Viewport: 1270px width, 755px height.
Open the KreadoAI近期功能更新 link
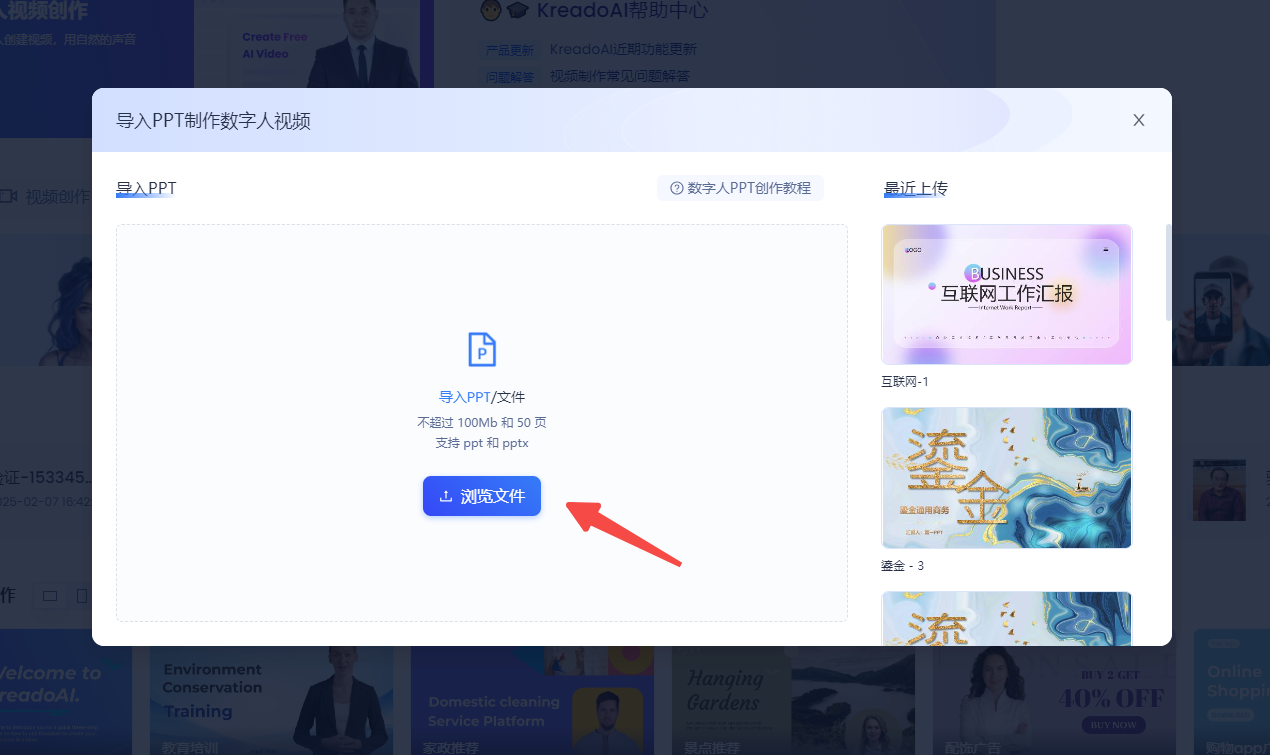point(623,49)
